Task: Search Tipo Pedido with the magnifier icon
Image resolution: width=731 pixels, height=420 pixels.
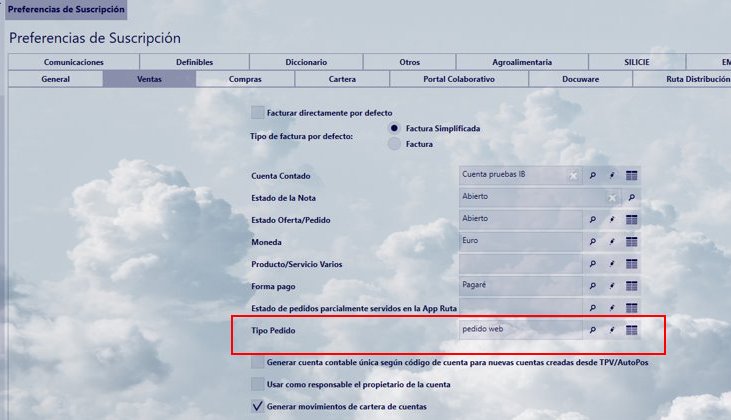Action: tap(592, 330)
